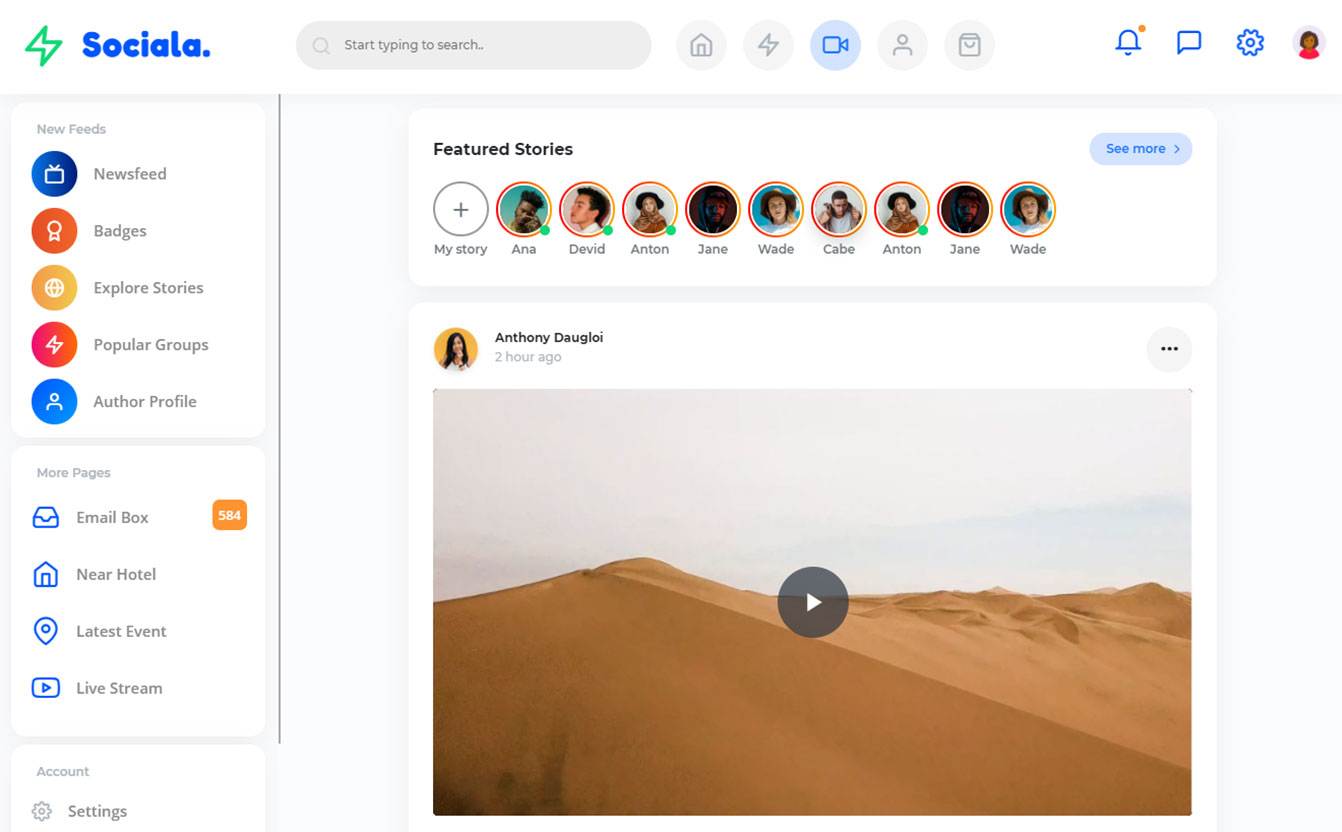The height and width of the screenshot is (832, 1342).
Task: Open the Live Stream page link
Action: click(x=118, y=688)
